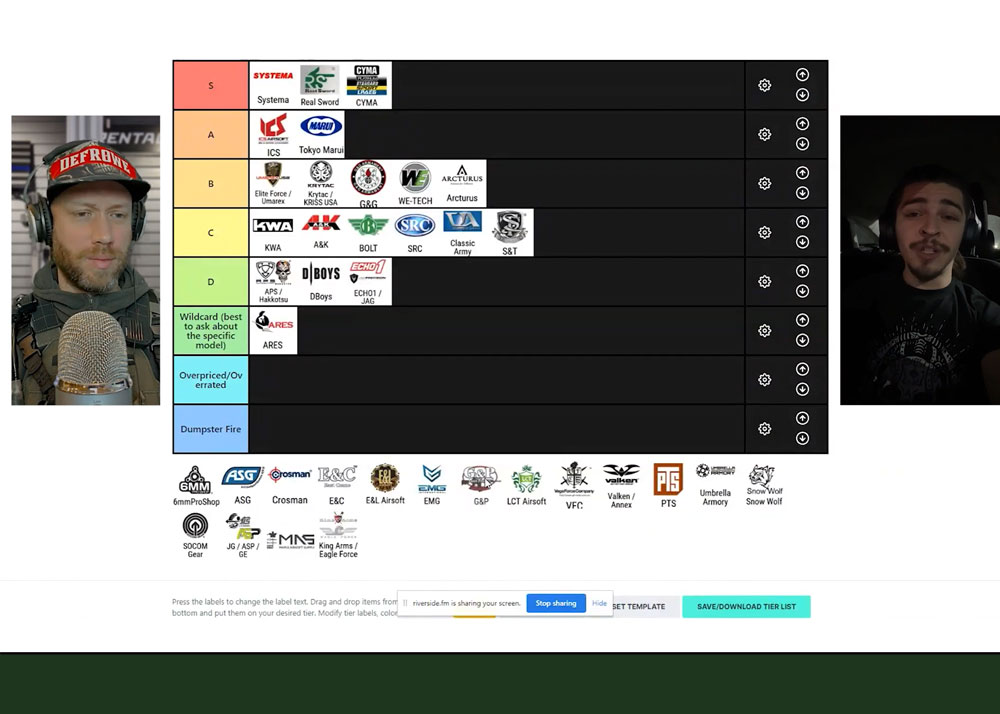The image size is (1000, 714).
Task: Open settings gear for Wildcard tier row
Action: click(x=764, y=331)
